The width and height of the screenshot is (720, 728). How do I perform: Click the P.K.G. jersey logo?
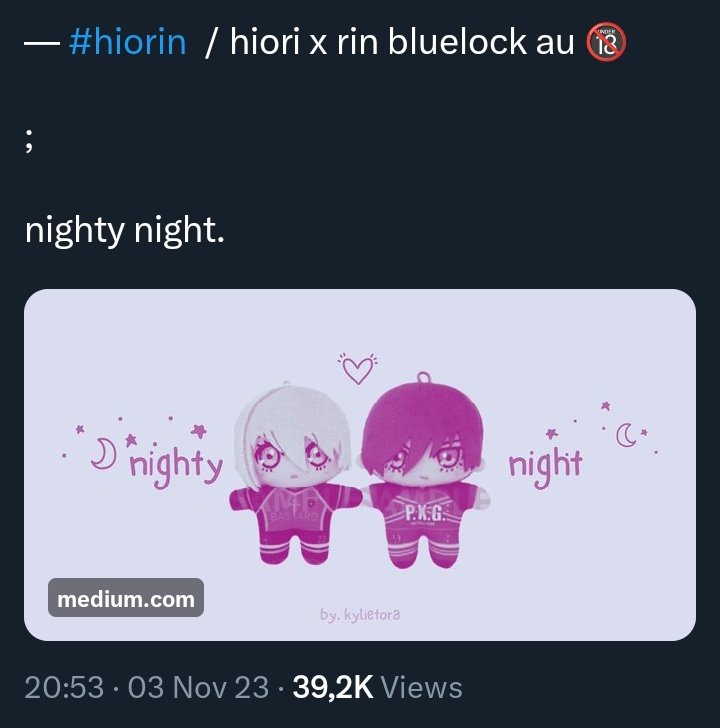point(425,514)
